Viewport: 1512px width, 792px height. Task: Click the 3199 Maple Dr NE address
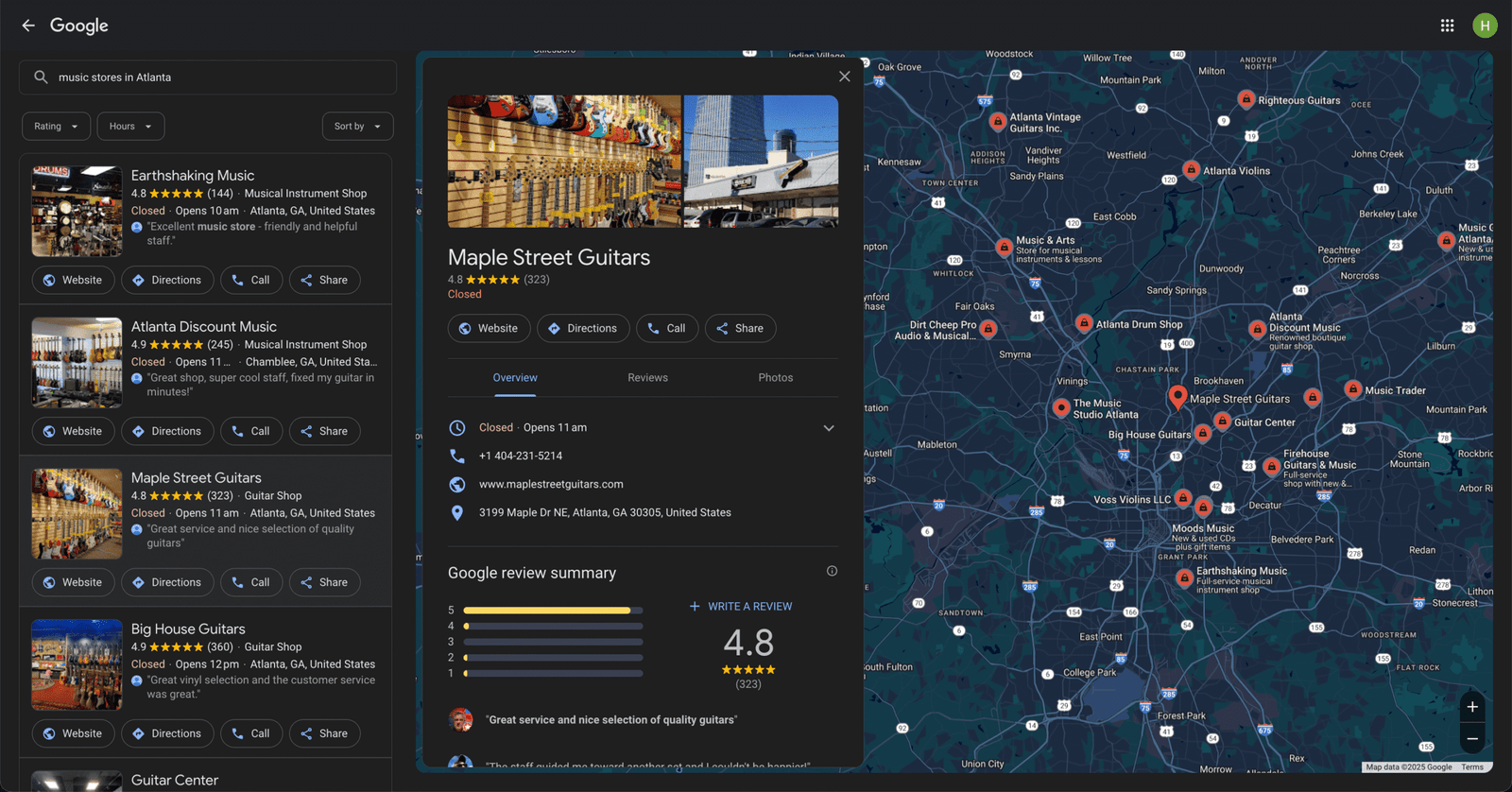click(x=605, y=512)
